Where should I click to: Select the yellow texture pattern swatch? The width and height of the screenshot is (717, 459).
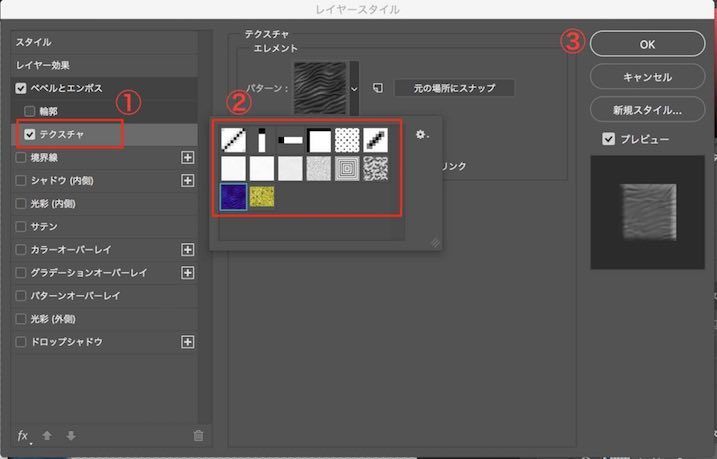click(262, 197)
